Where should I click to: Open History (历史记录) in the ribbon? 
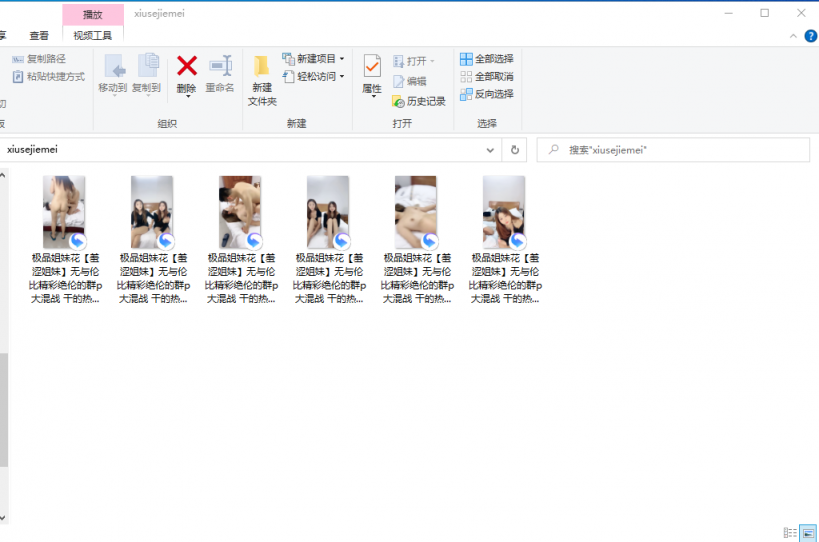pyautogui.click(x=419, y=101)
